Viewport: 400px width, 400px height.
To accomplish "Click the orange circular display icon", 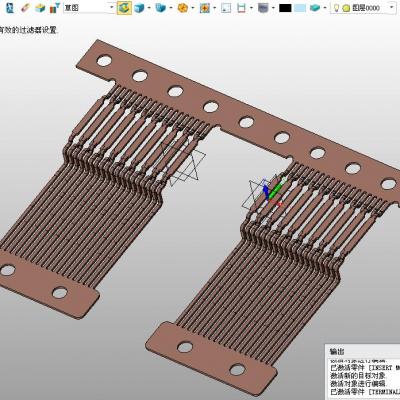I will point(183,7).
